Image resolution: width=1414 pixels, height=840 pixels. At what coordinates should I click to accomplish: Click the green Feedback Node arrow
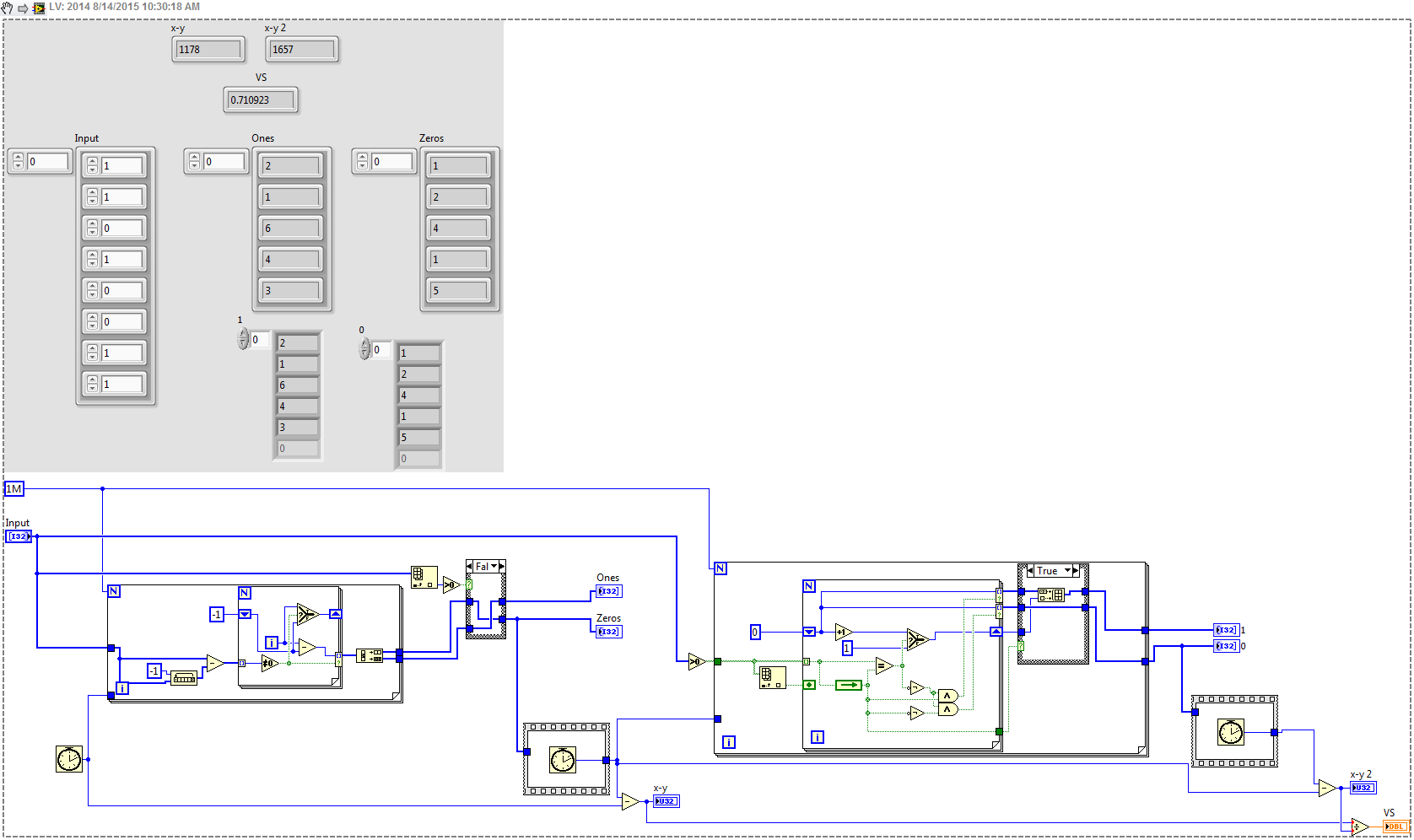849,685
